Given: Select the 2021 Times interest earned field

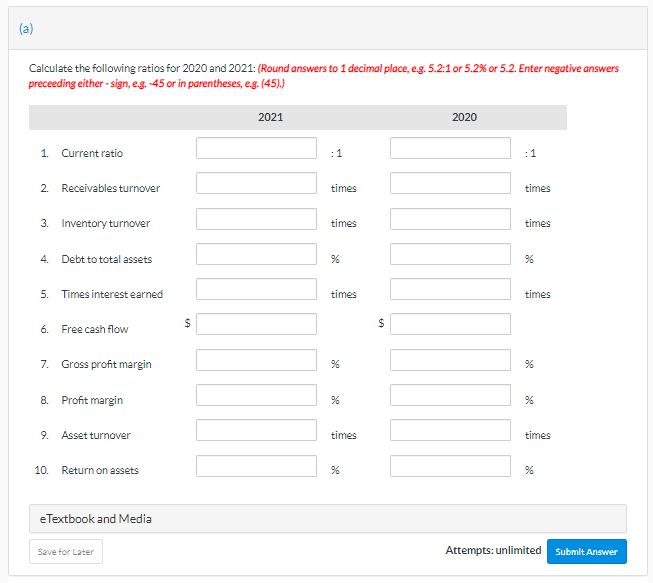Looking at the screenshot, I should click(x=256, y=289).
